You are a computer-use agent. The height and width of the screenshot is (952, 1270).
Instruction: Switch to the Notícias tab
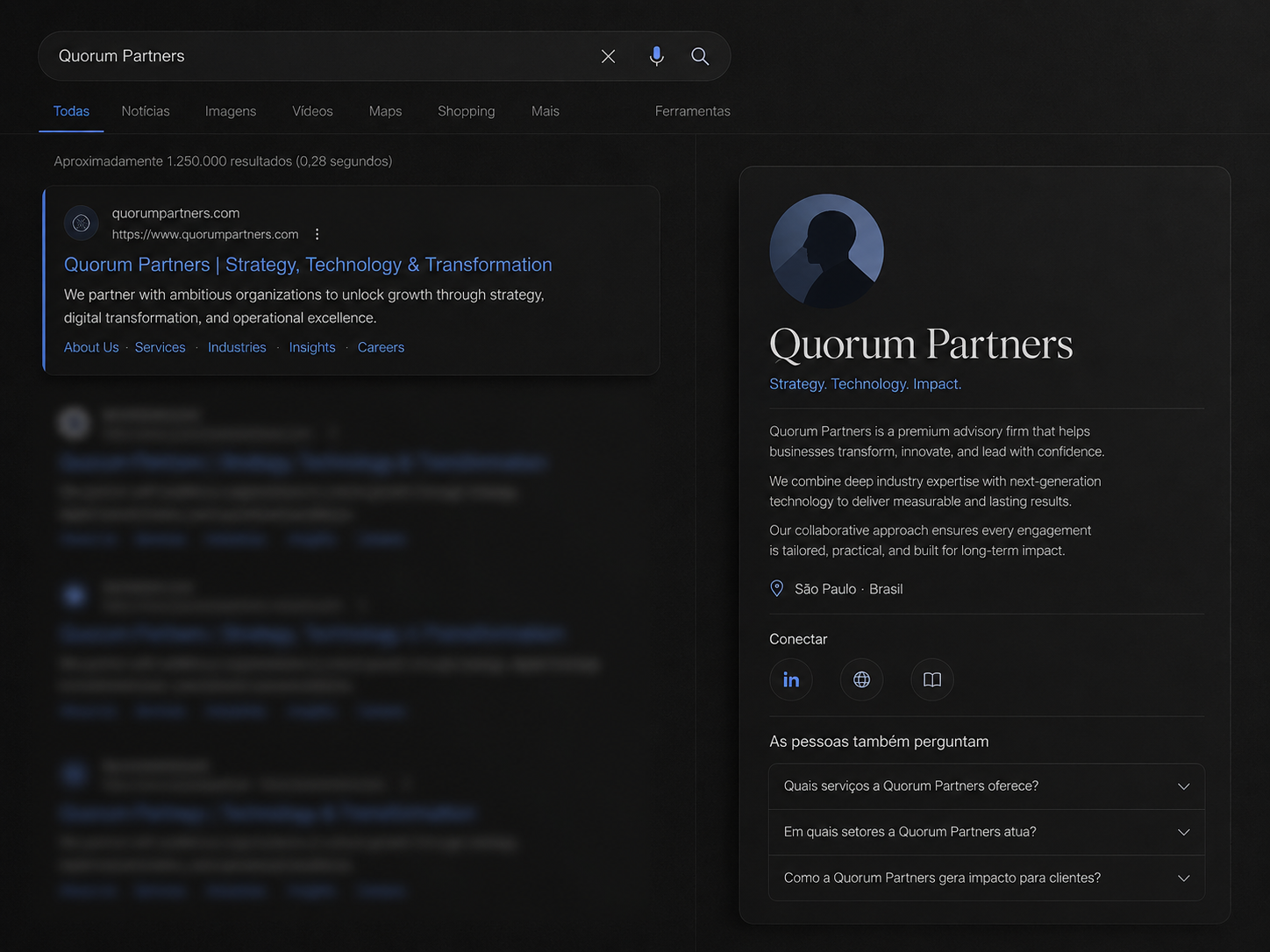tap(146, 111)
